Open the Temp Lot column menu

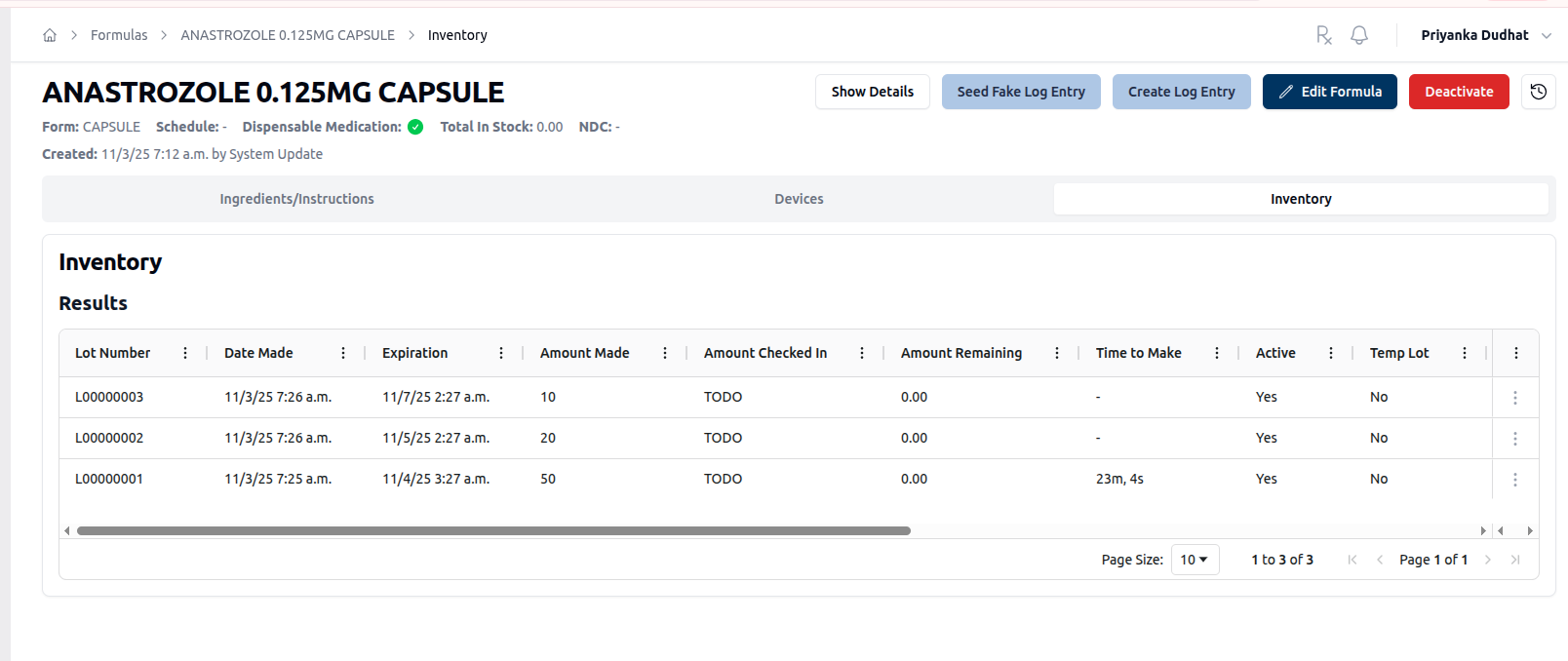(x=1465, y=353)
